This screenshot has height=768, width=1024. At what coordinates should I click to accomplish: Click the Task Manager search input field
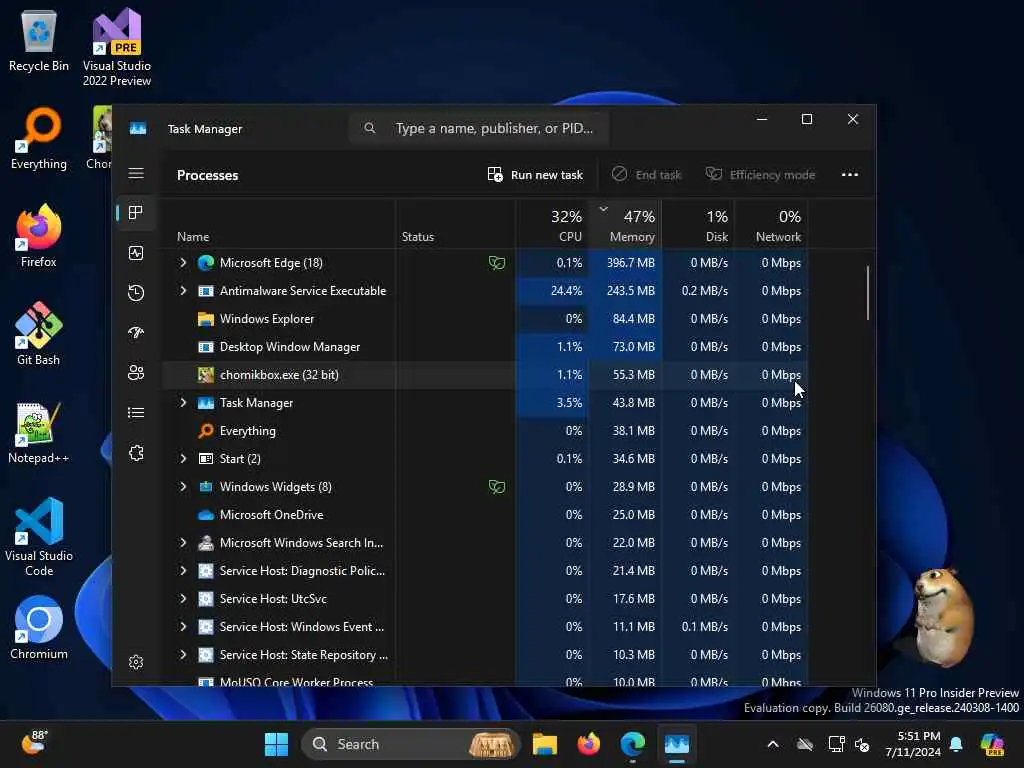(479, 128)
